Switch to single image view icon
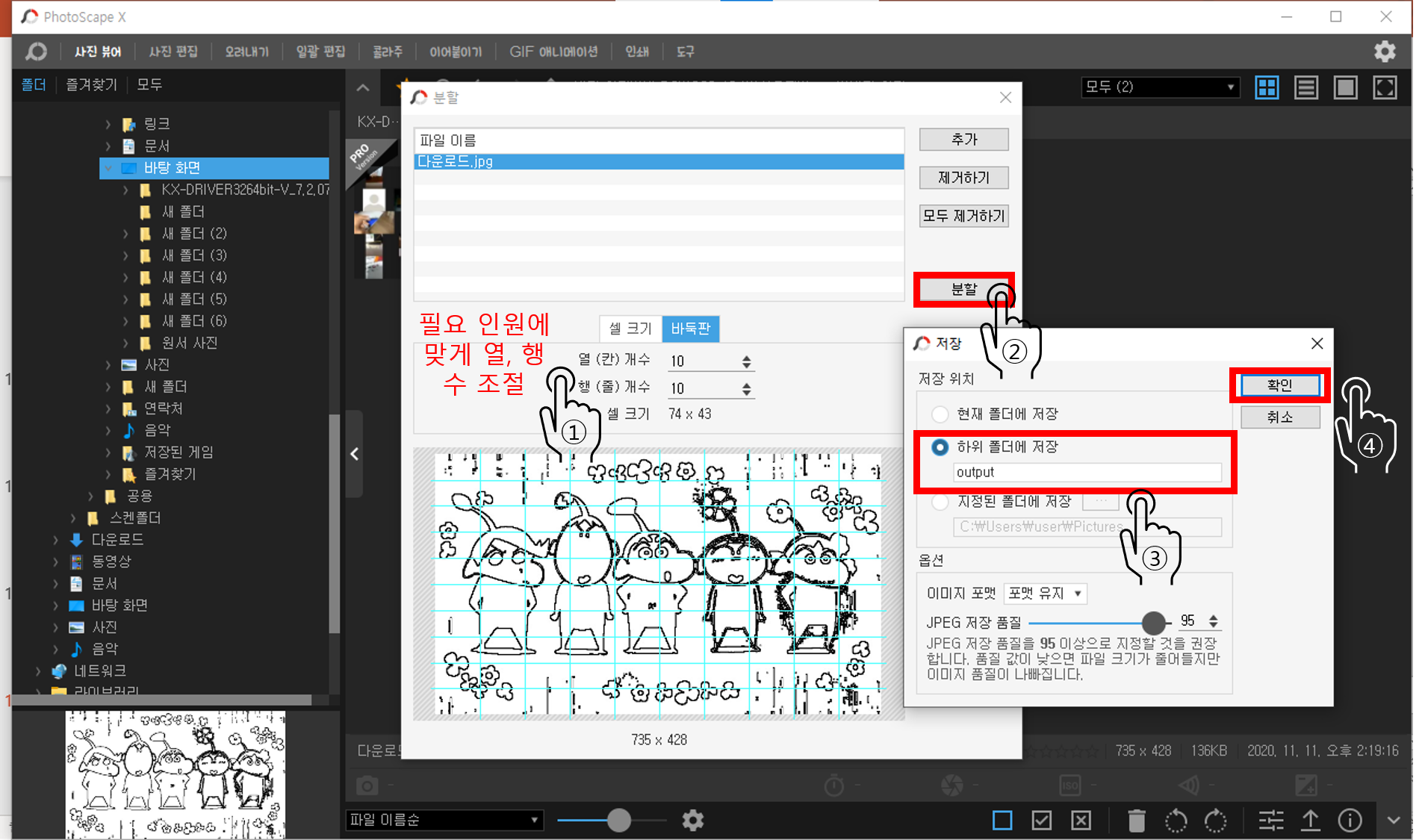Image resolution: width=1422 pixels, height=840 pixels. 1346,87
